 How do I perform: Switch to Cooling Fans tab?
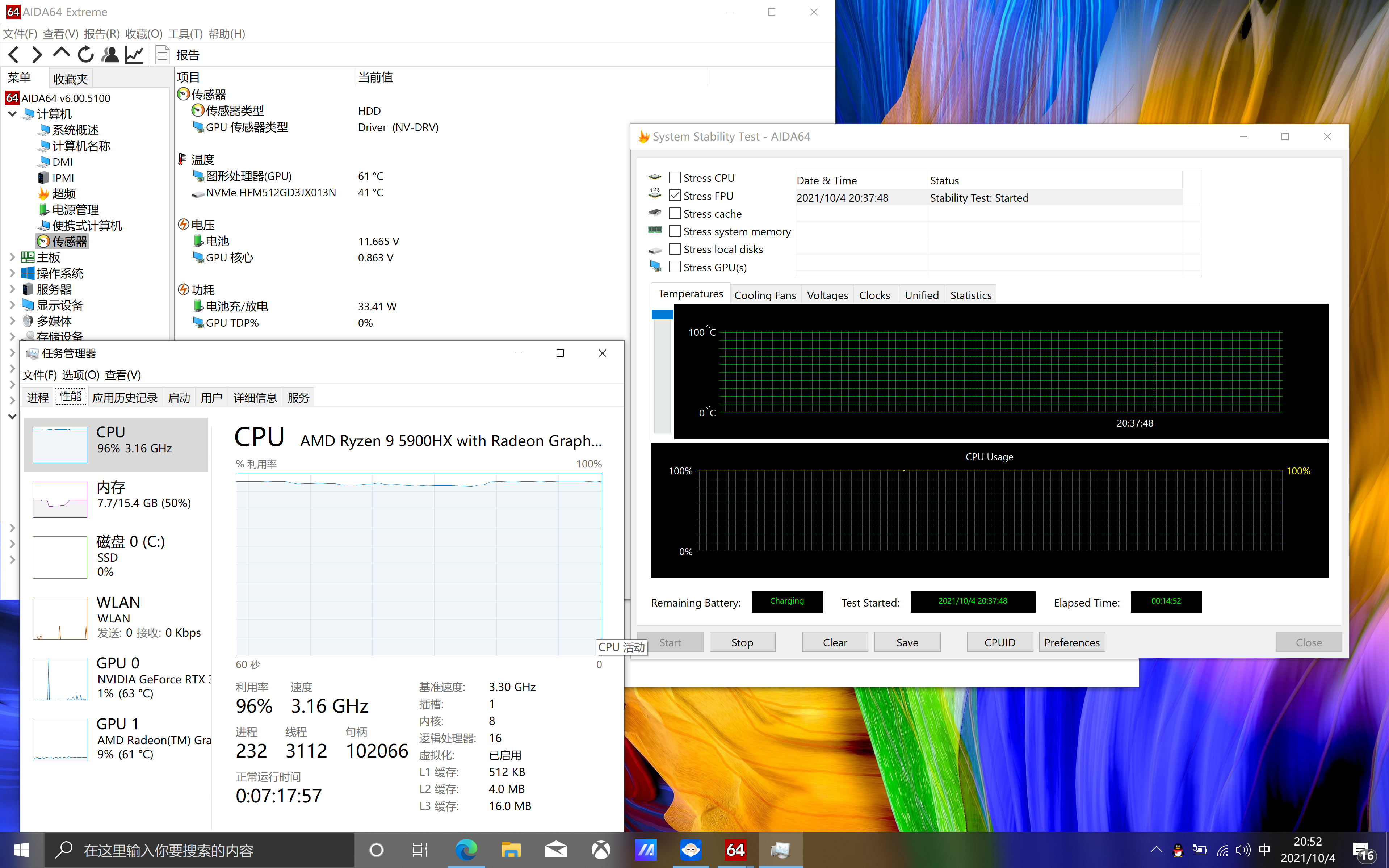764,295
